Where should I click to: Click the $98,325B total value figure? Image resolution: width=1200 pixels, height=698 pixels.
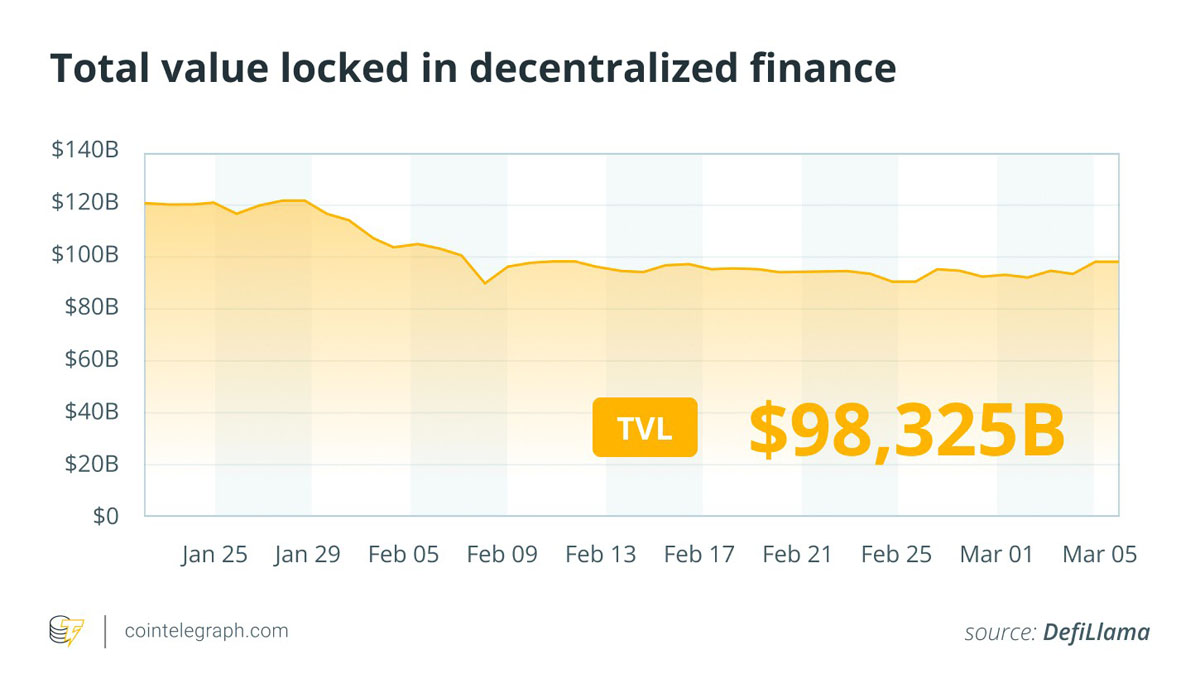906,429
